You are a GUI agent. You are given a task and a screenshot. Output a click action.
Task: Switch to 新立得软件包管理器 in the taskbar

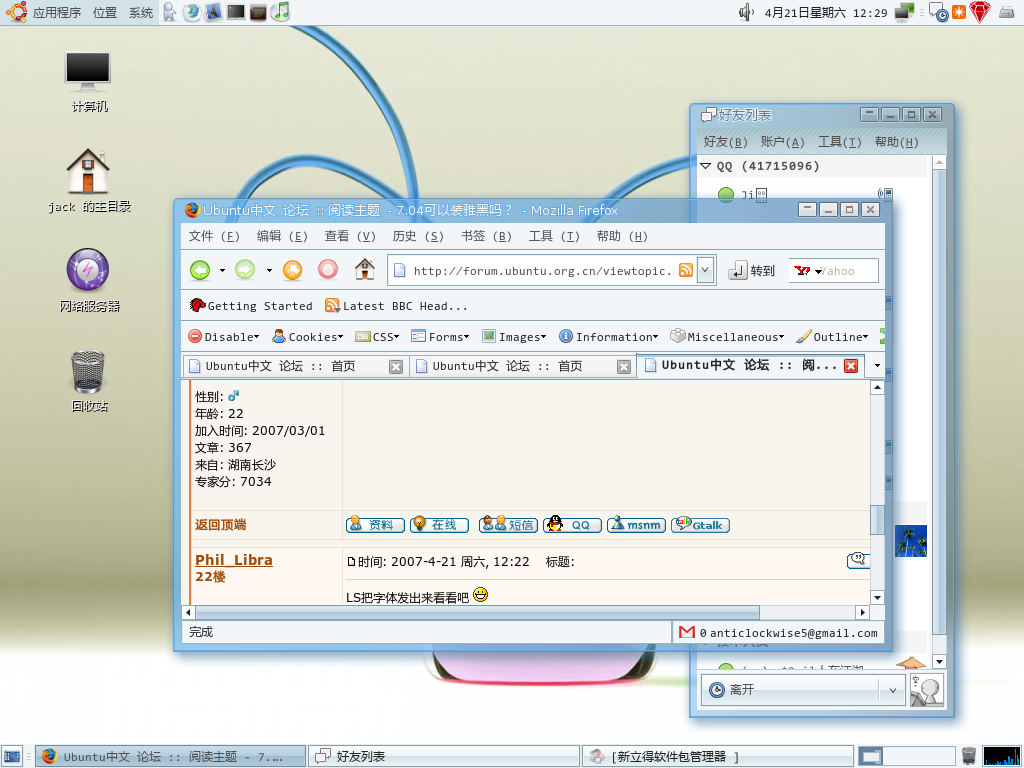point(718,756)
